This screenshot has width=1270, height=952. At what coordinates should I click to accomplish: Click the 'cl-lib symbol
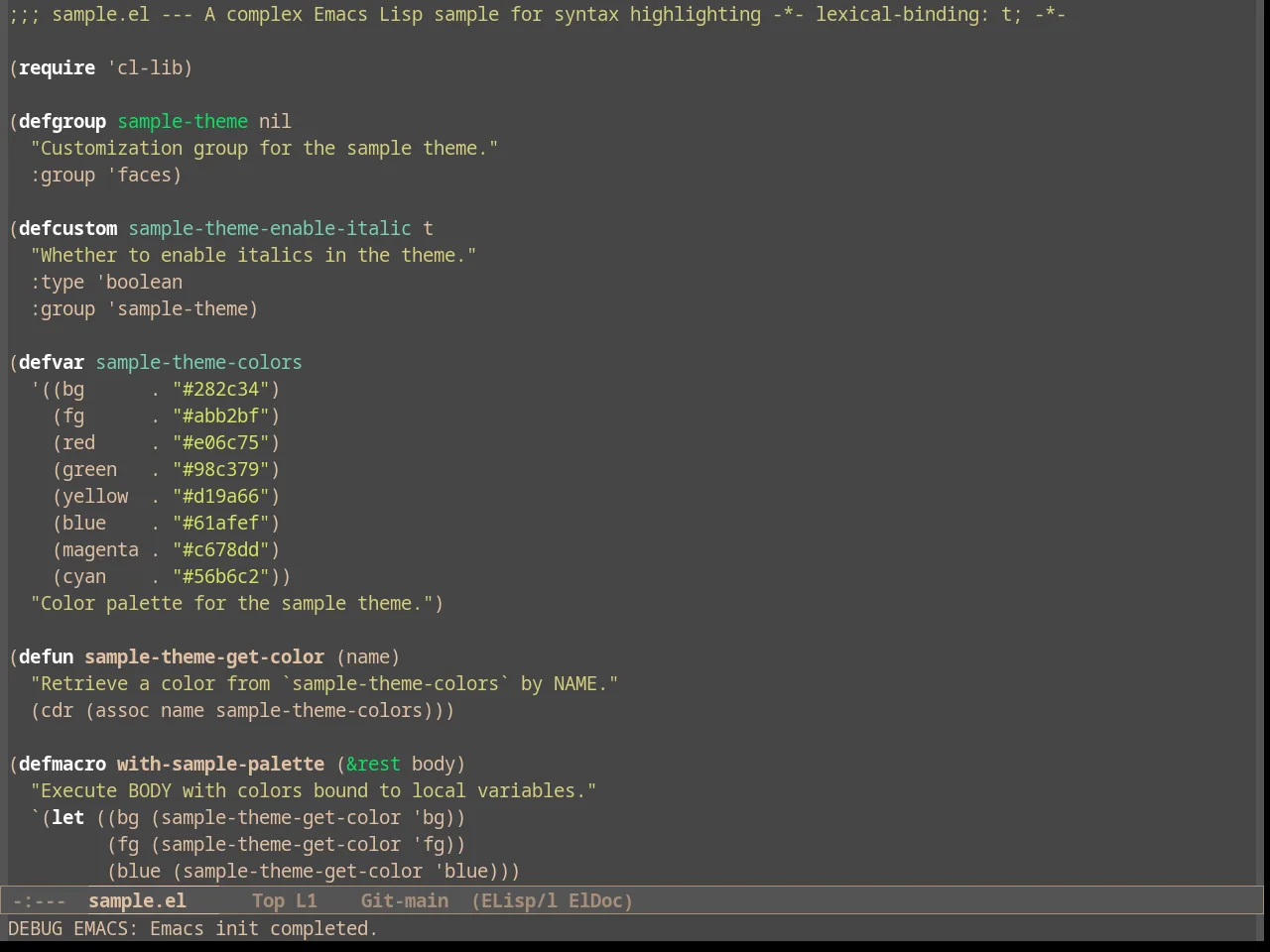(145, 67)
